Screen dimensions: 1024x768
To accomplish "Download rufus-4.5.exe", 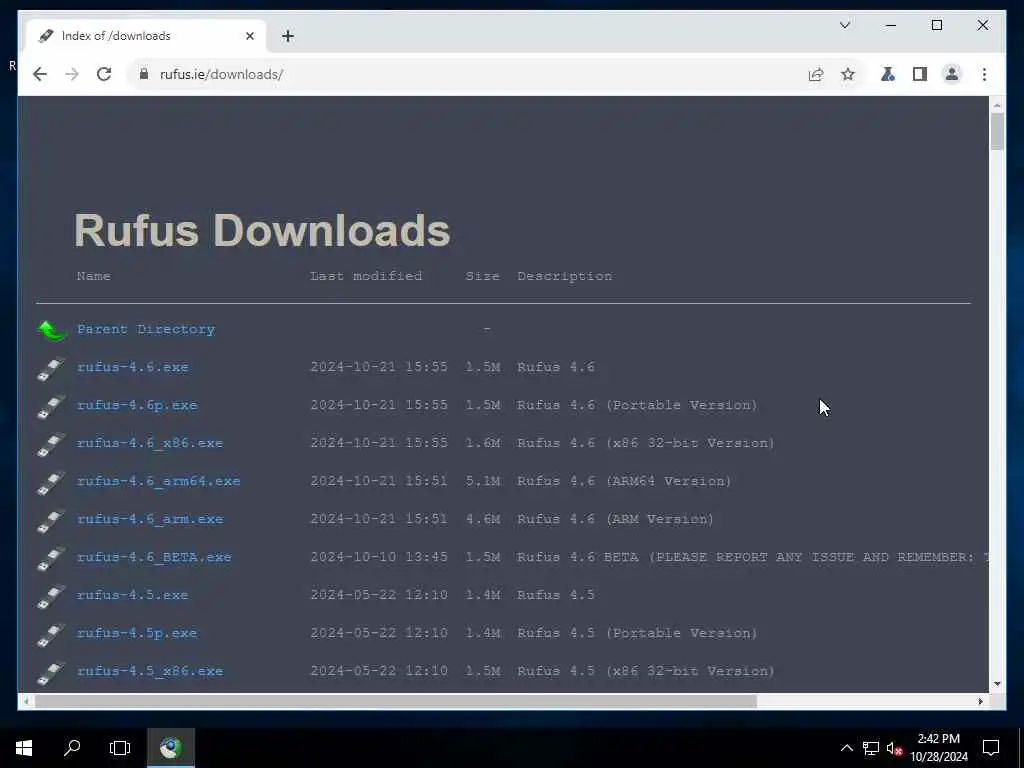I will 133,595.
